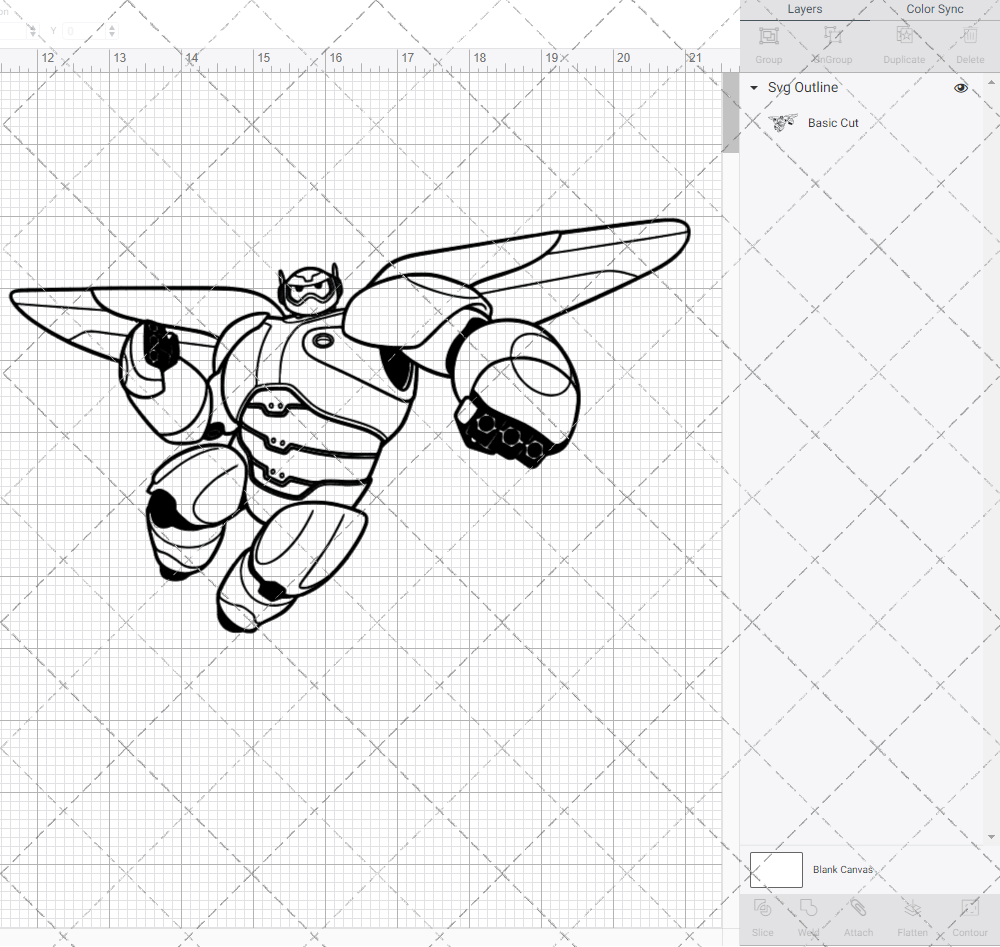Click the Weld tool icon
Viewport: 1000px width, 947px height.
[x=808, y=907]
